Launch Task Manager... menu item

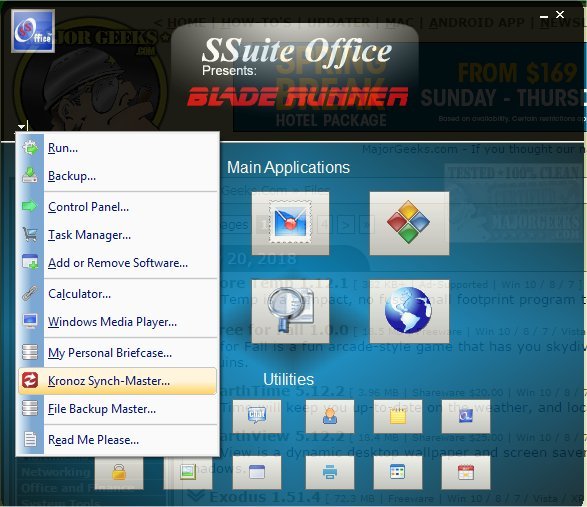point(117,235)
